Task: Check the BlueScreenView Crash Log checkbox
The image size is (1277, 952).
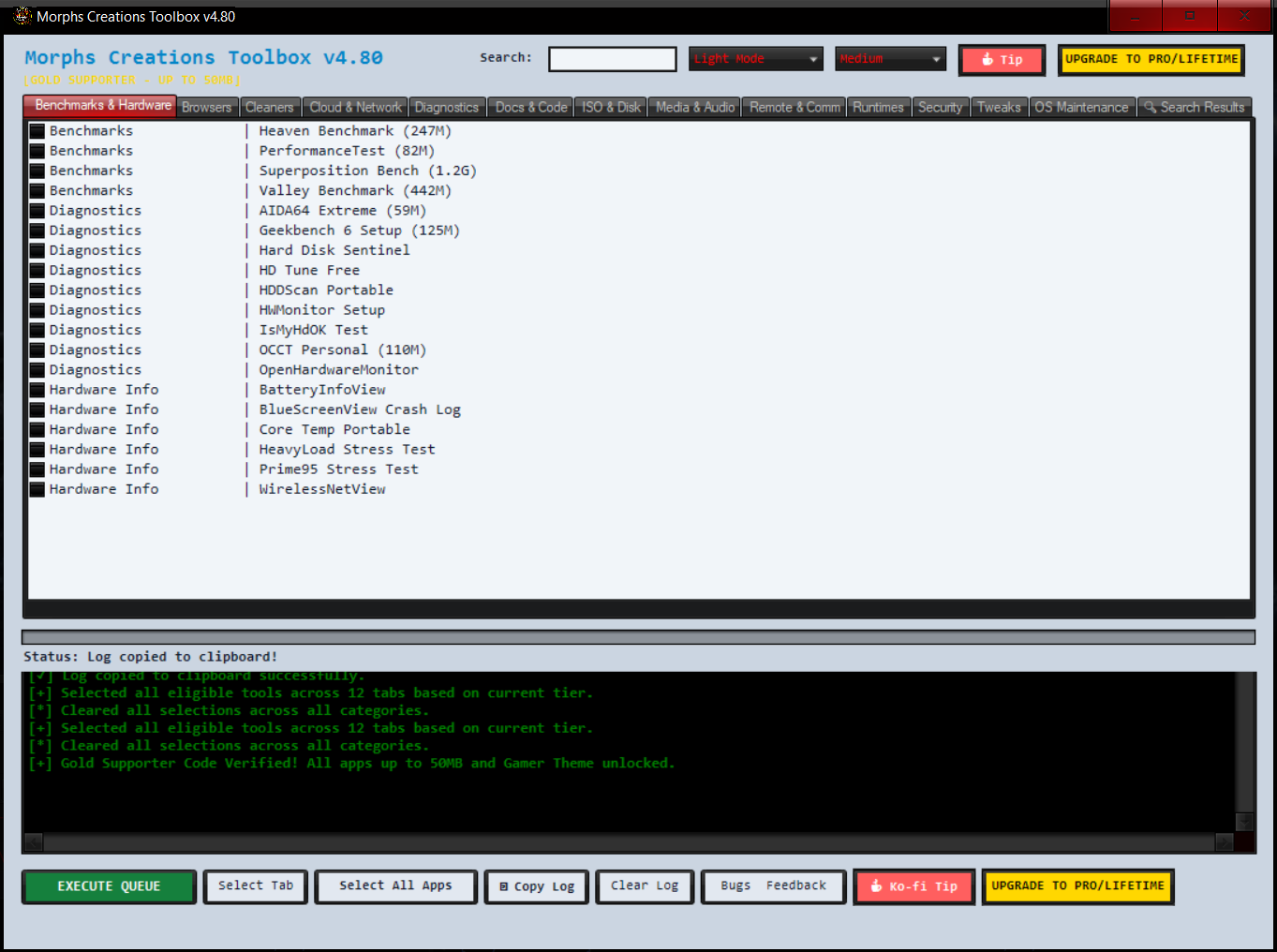Action: pyautogui.click(x=37, y=409)
